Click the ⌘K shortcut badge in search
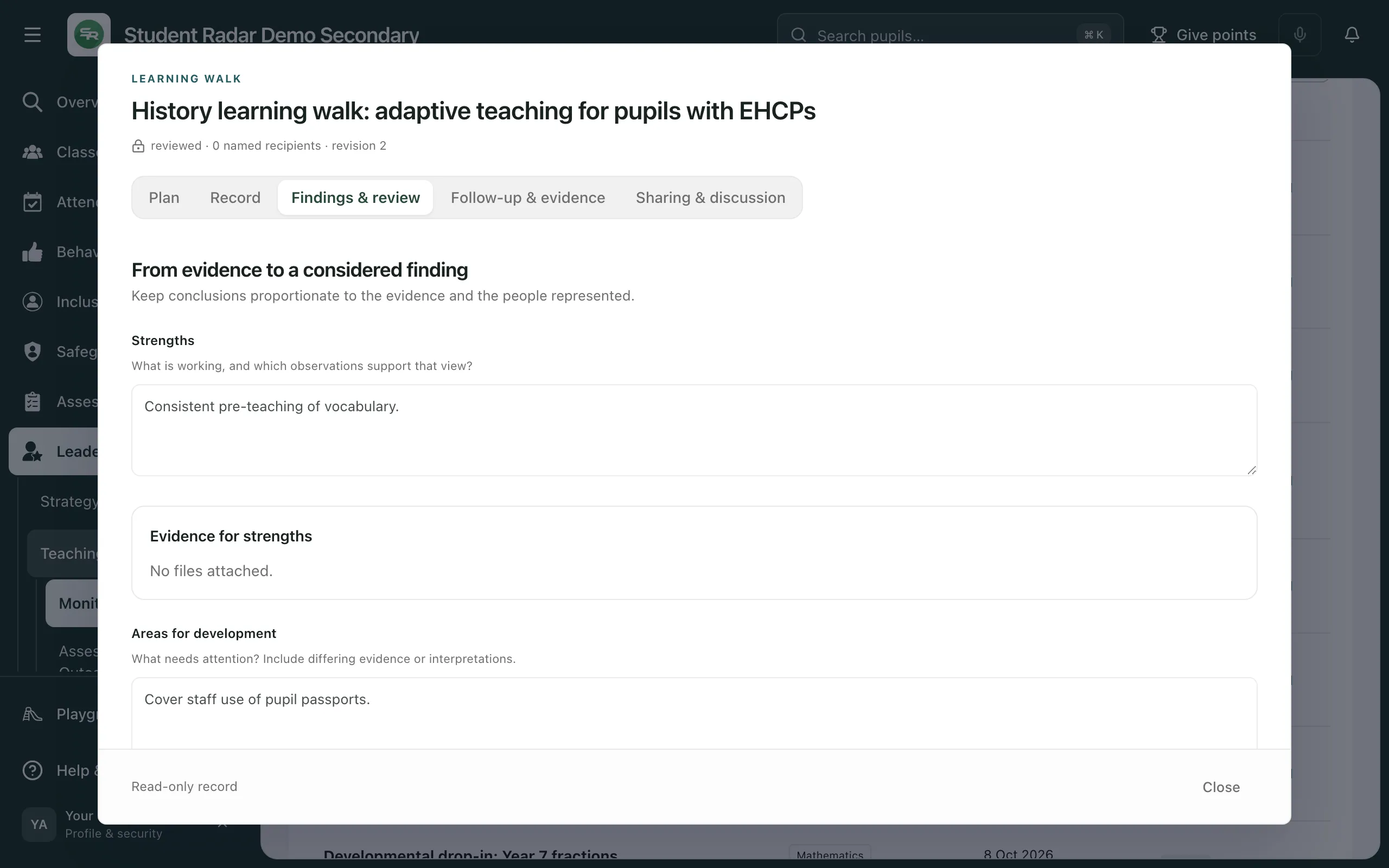Image resolution: width=1389 pixels, height=868 pixels. (1093, 35)
